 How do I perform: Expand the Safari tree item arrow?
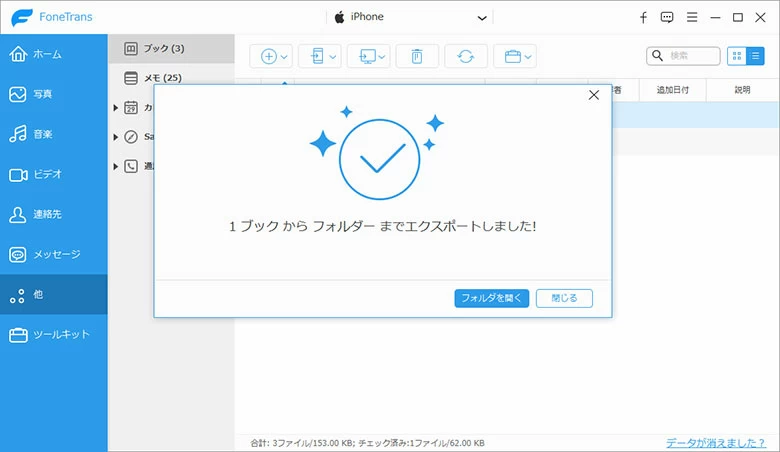tap(116, 136)
